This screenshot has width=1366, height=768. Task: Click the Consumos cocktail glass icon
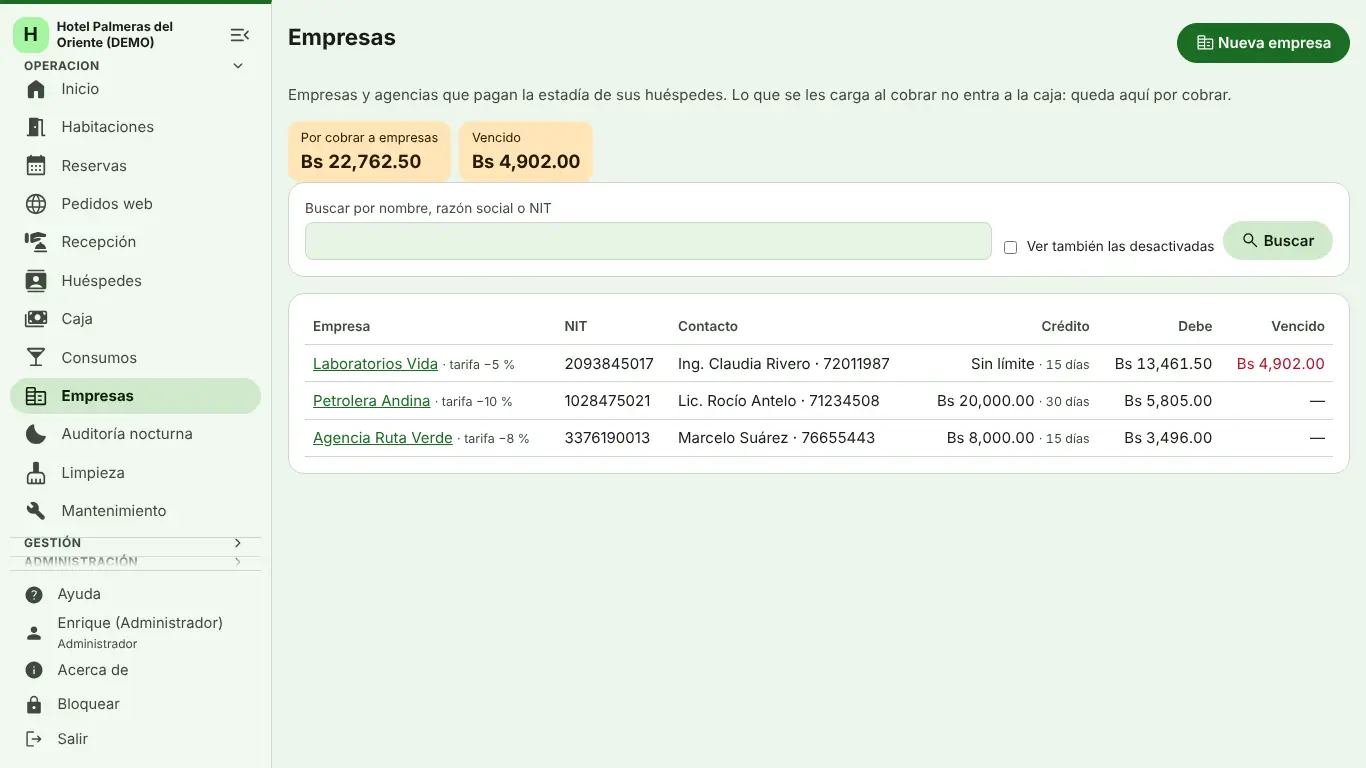click(36, 358)
